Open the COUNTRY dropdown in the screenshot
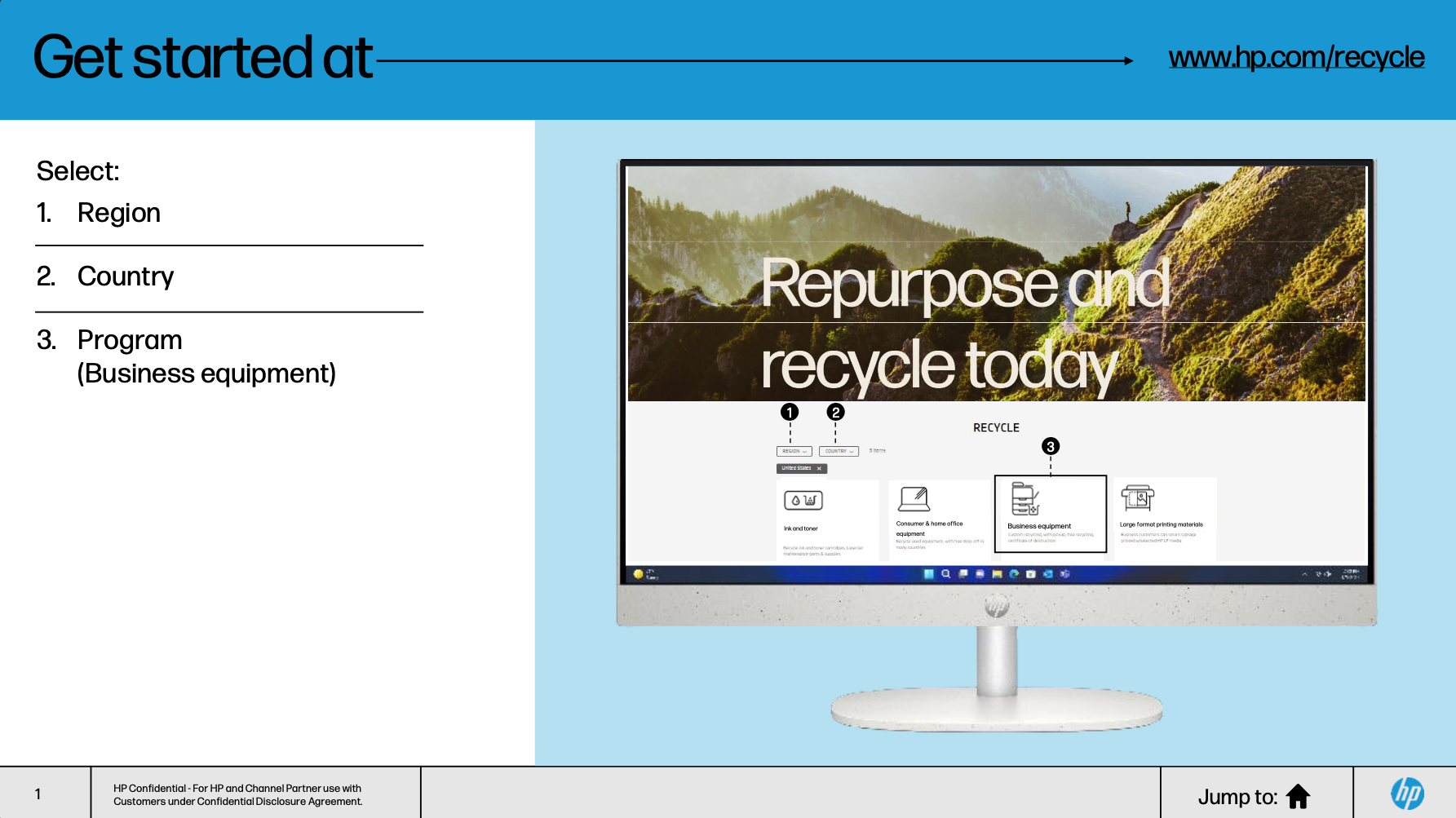 [839, 451]
